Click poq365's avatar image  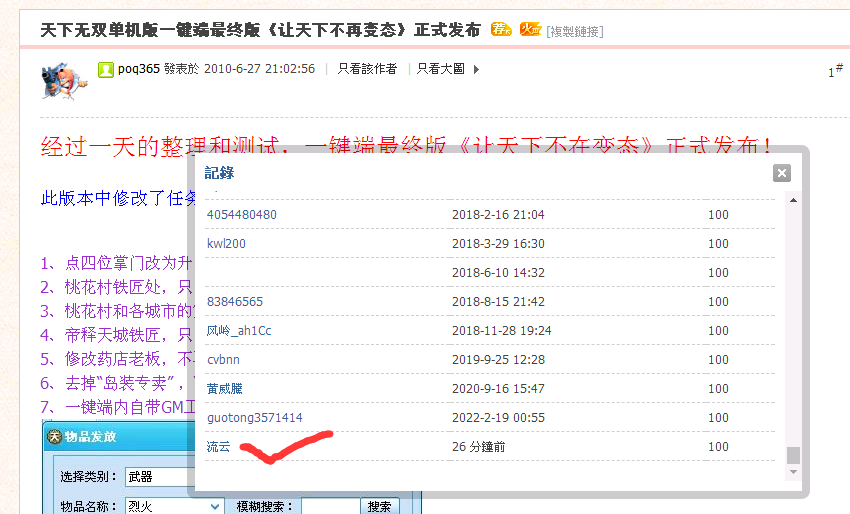tap(62, 78)
